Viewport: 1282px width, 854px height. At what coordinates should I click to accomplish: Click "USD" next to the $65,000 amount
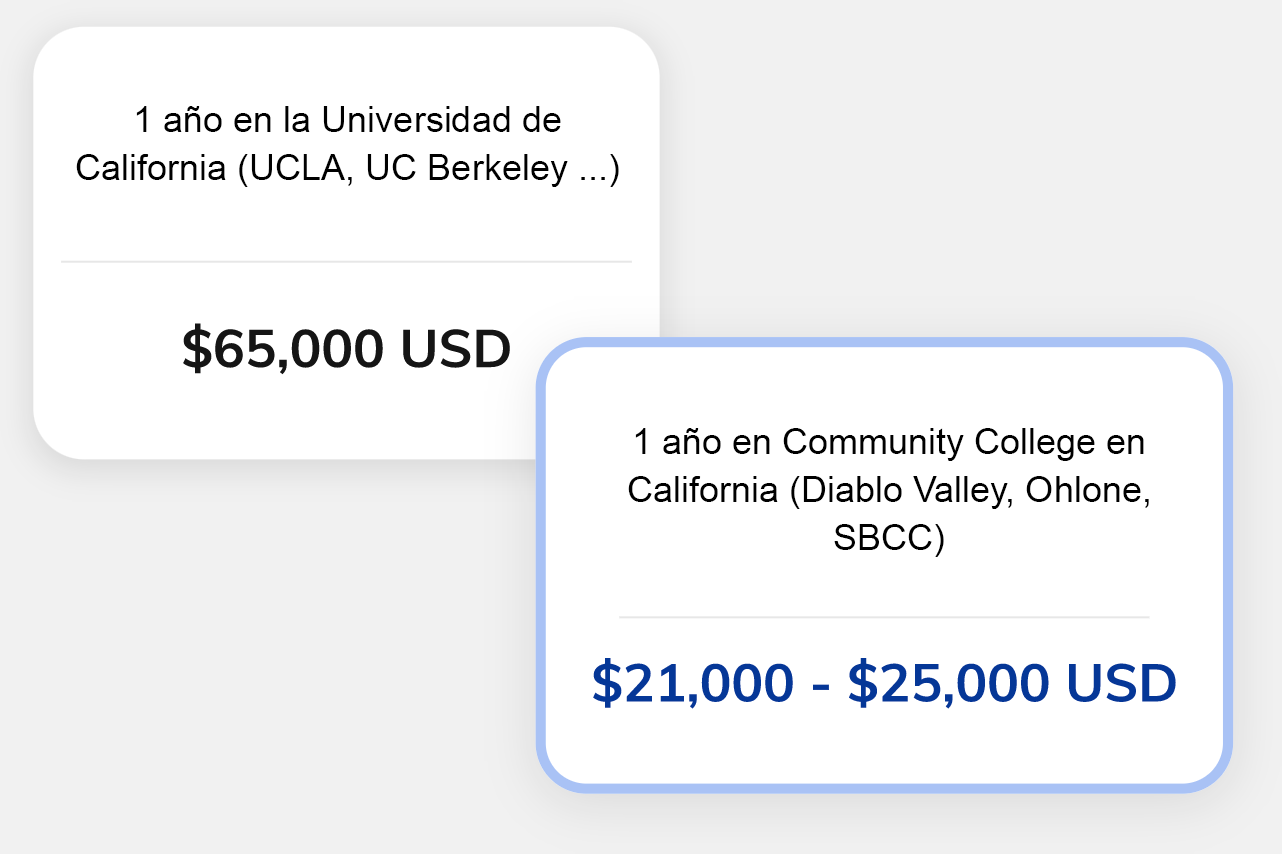pyautogui.click(x=455, y=349)
